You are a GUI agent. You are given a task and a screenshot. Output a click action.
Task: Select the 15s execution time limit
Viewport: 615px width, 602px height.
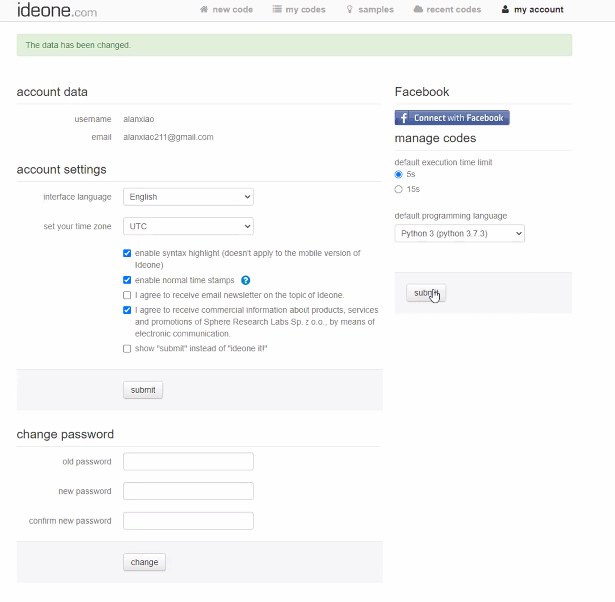[398, 189]
